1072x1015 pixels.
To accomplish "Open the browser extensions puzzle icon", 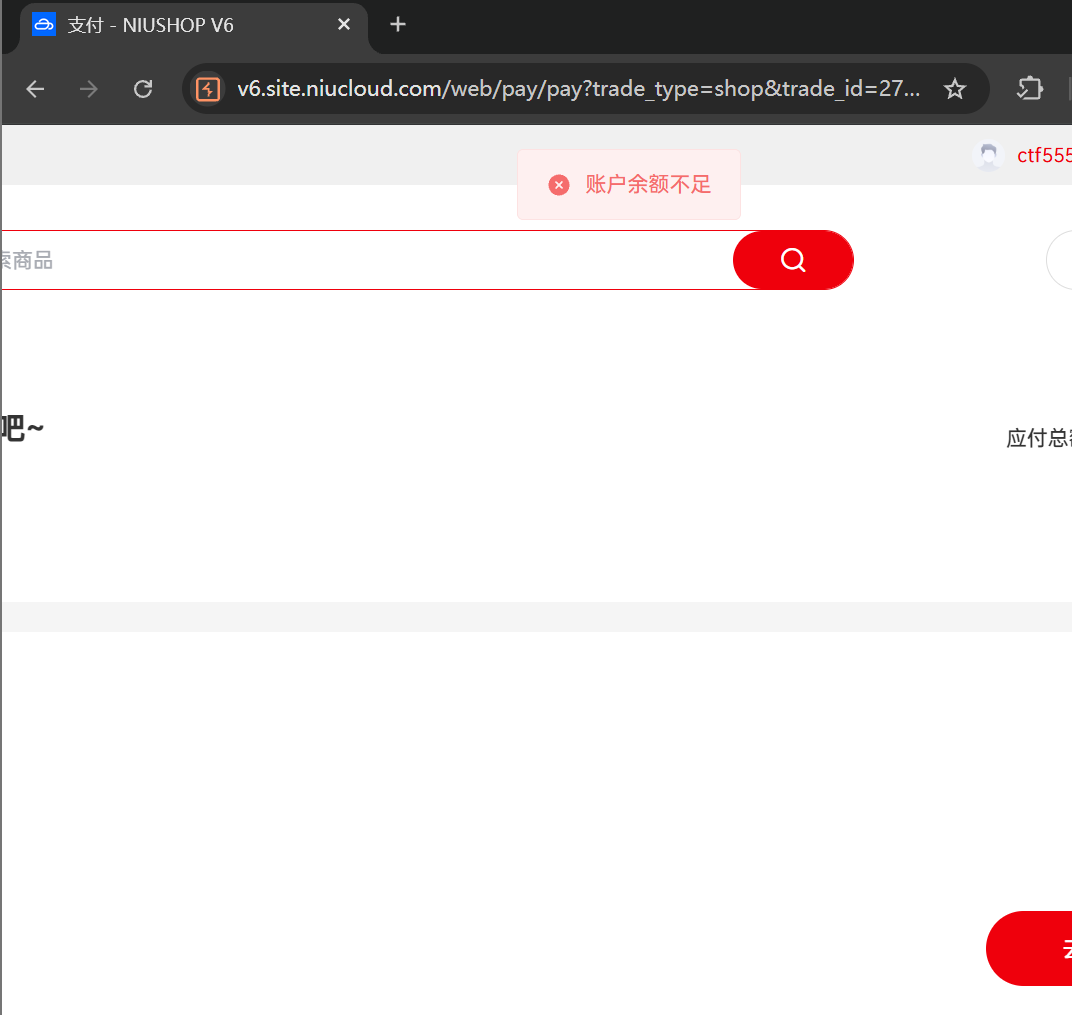I will 1030,89.
